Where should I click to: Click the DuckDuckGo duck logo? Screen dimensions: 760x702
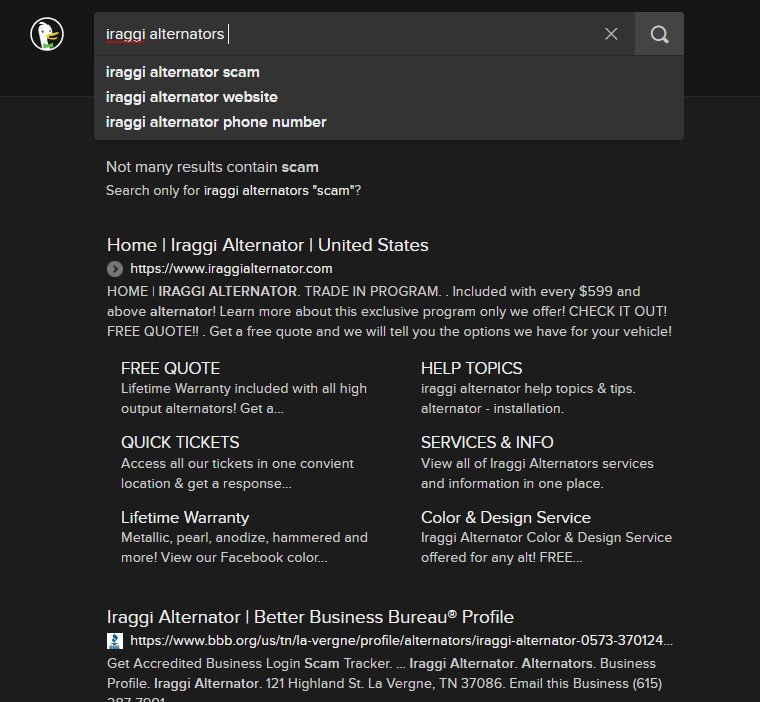(47, 34)
